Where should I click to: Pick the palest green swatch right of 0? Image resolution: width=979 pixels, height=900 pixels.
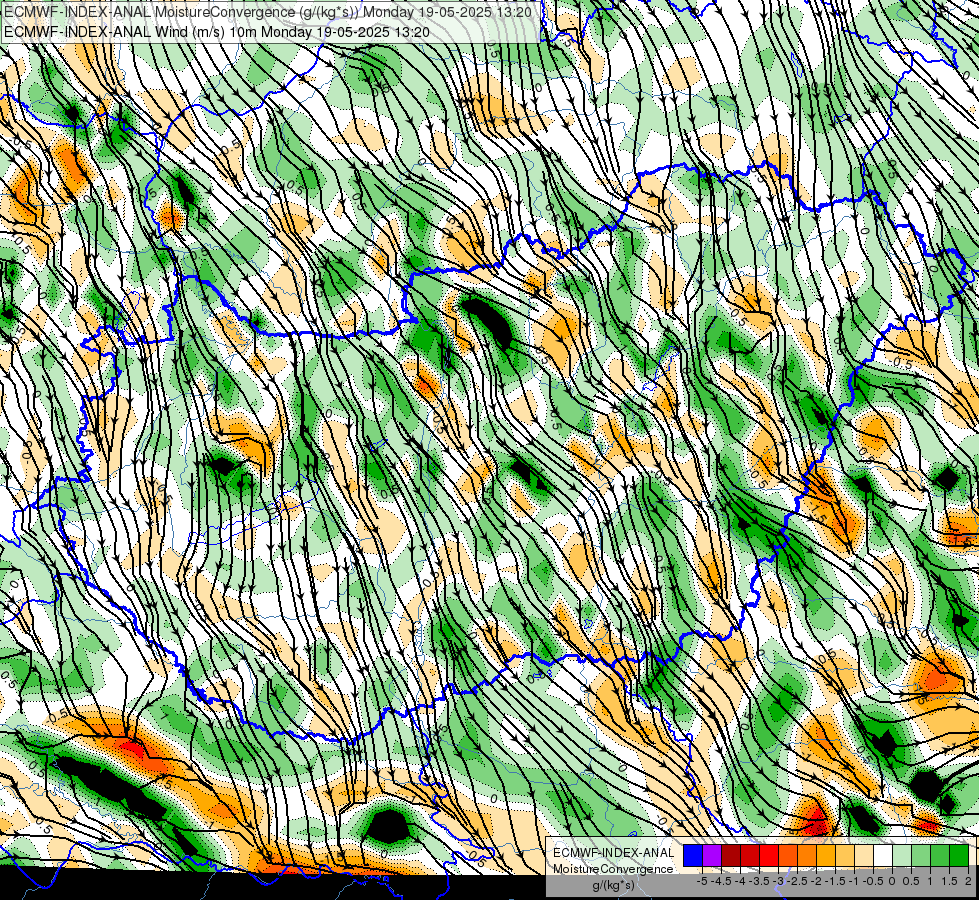(902, 856)
